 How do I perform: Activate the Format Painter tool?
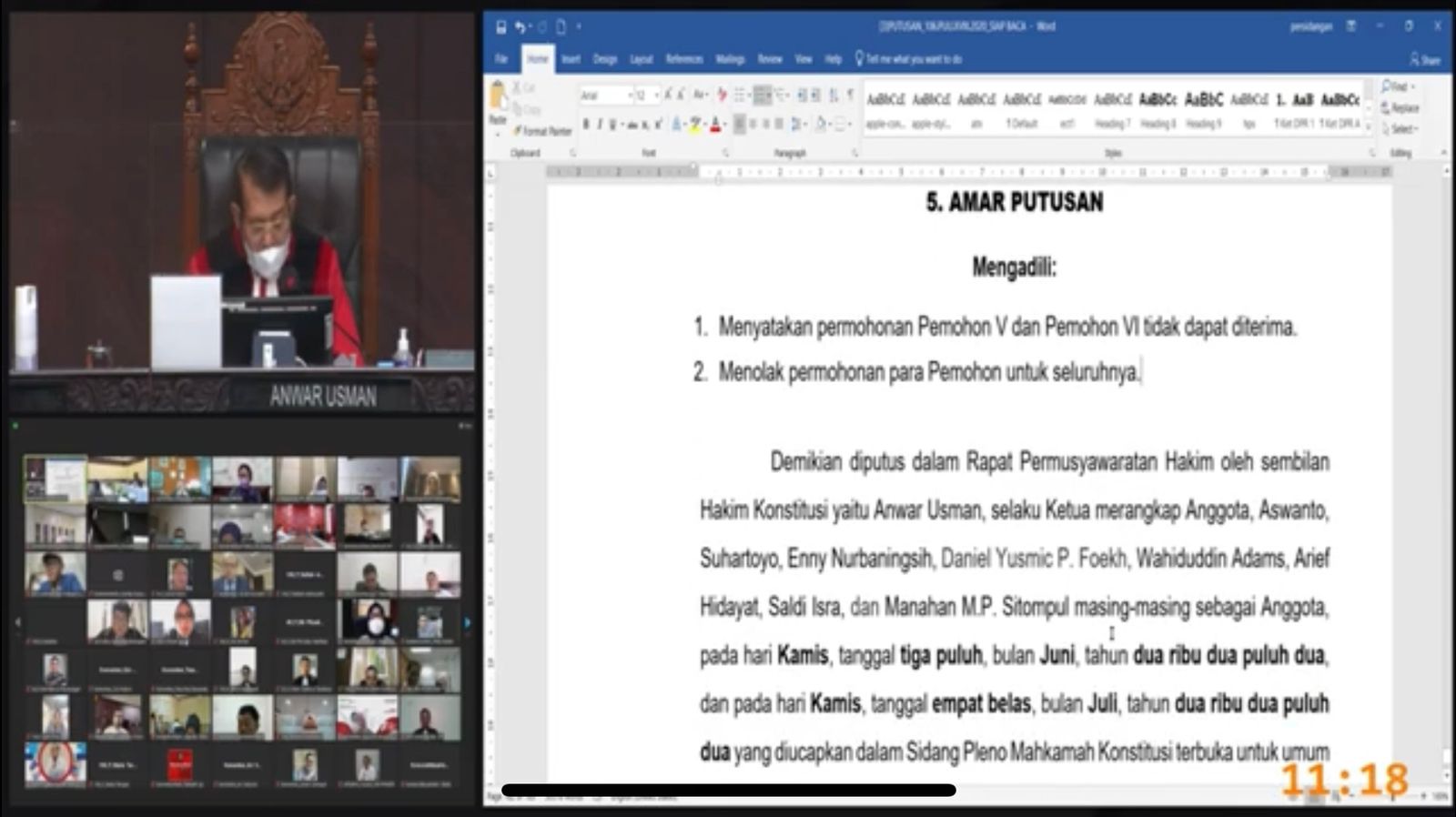click(542, 131)
